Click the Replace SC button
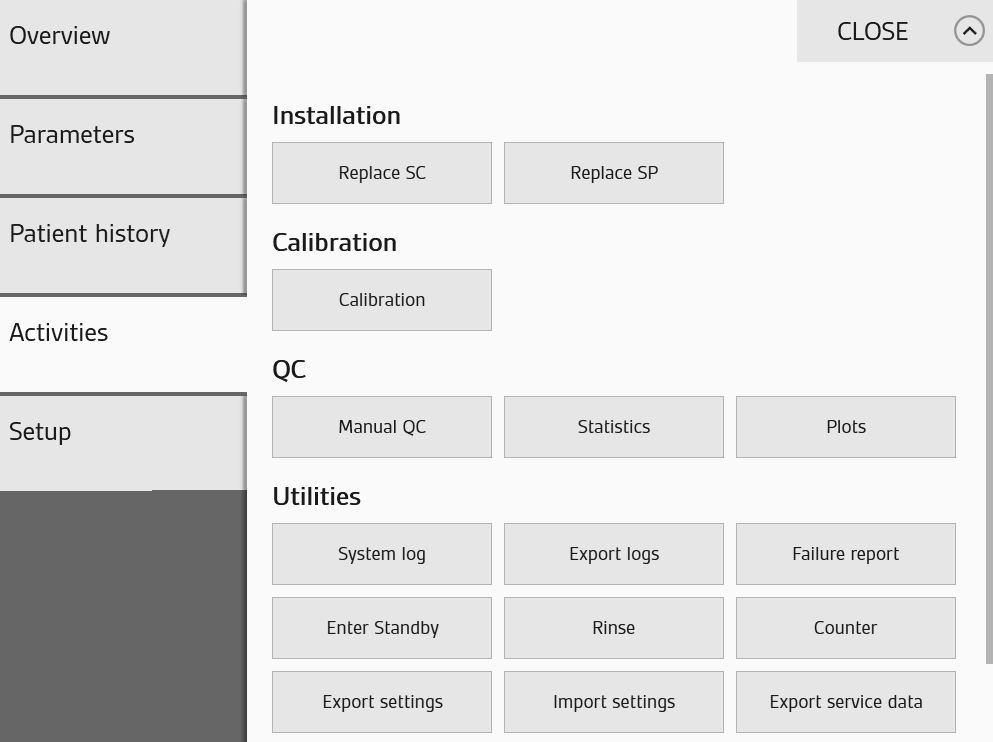Viewport: 993px width, 742px height. [x=382, y=173]
